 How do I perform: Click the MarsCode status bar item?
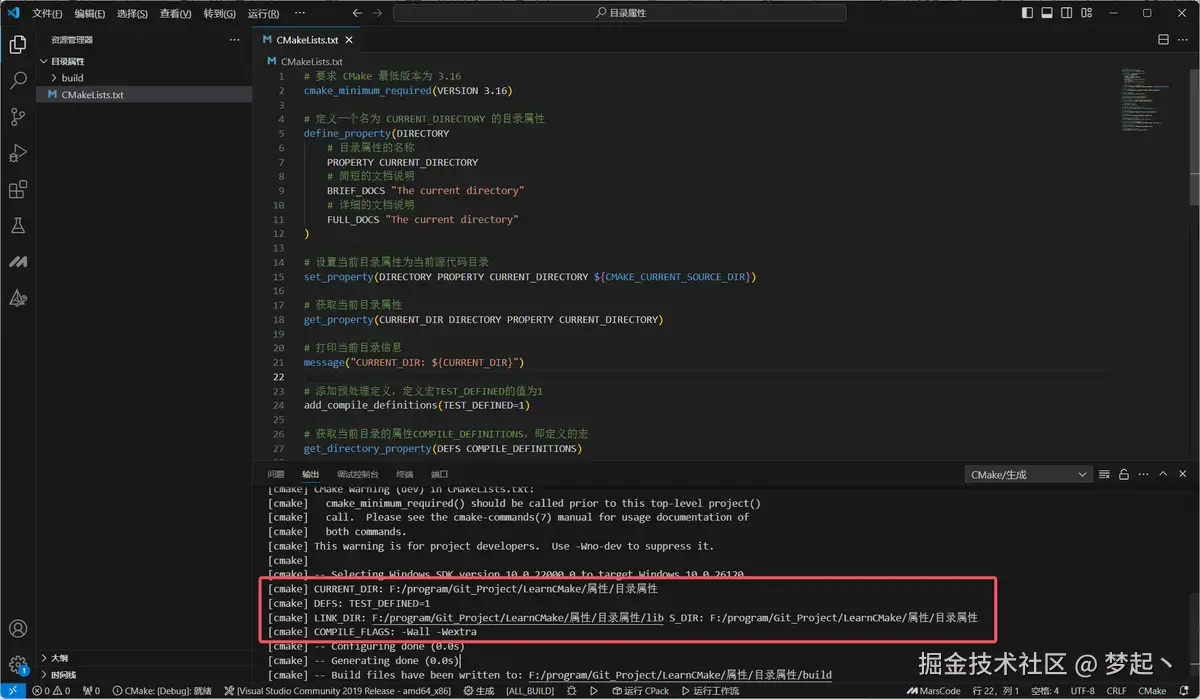click(x=933, y=691)
